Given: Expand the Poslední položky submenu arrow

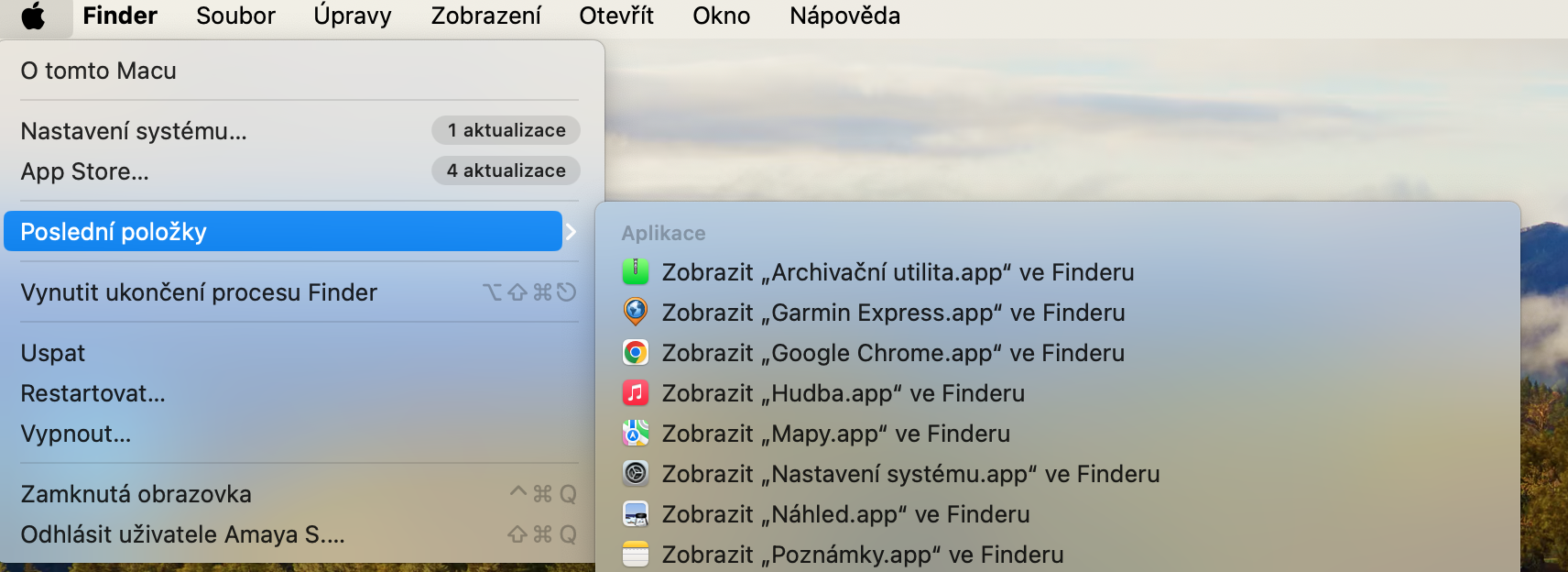Looking at the screenshot, I should point(571,232).
